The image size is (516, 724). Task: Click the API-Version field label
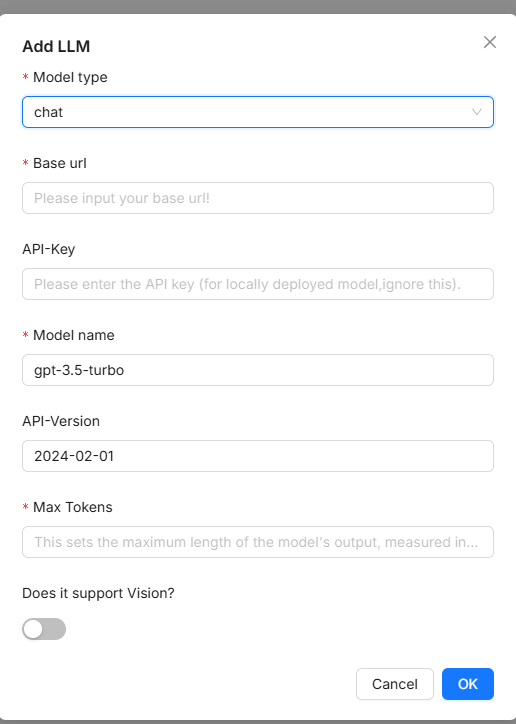point(61,421)
